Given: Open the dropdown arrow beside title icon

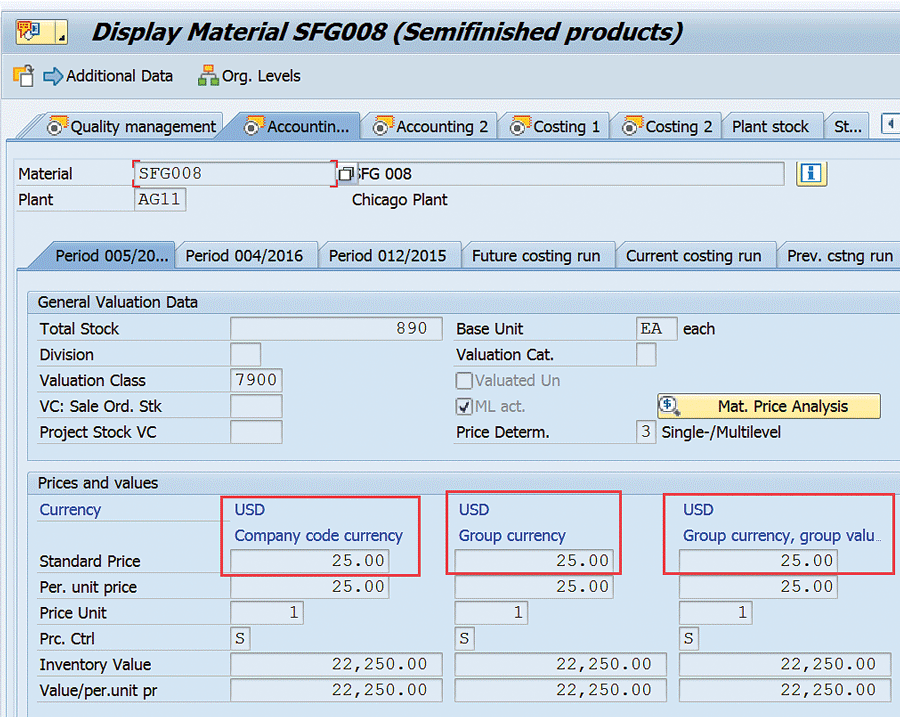Looking at the screenshot, I should 61,37.
